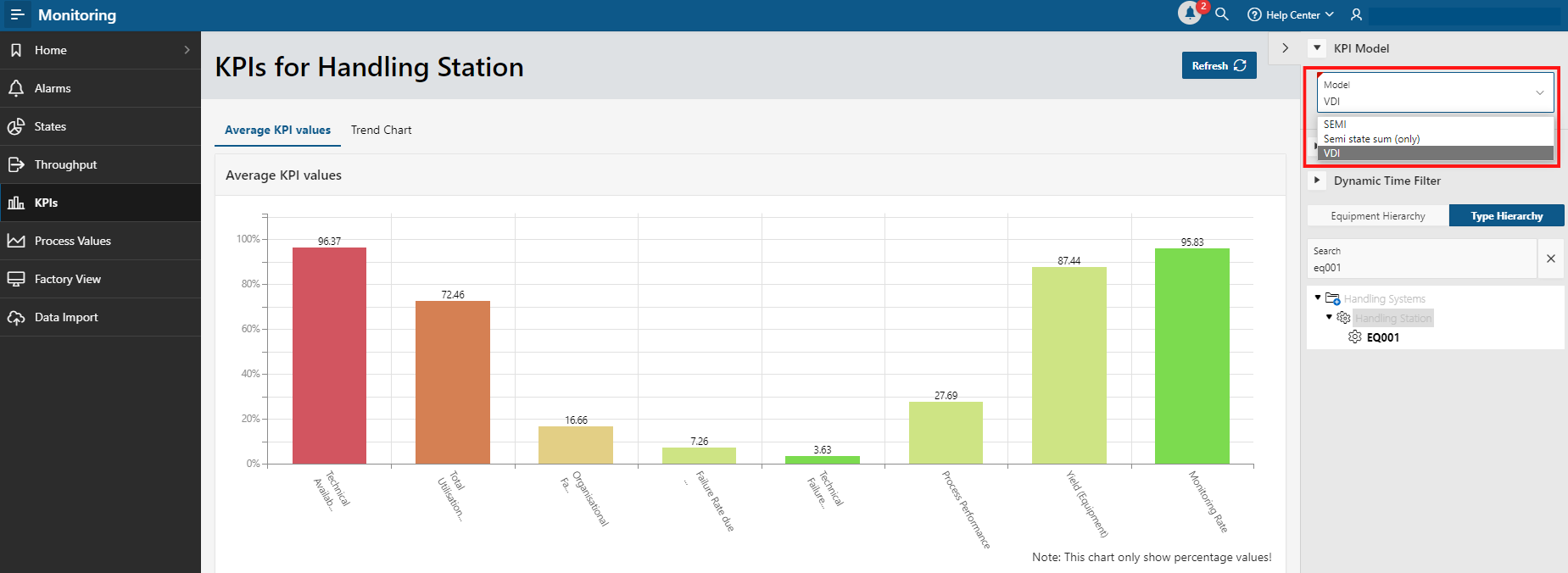
Task: Go to States in the sidebar
Action: [50, 126]
